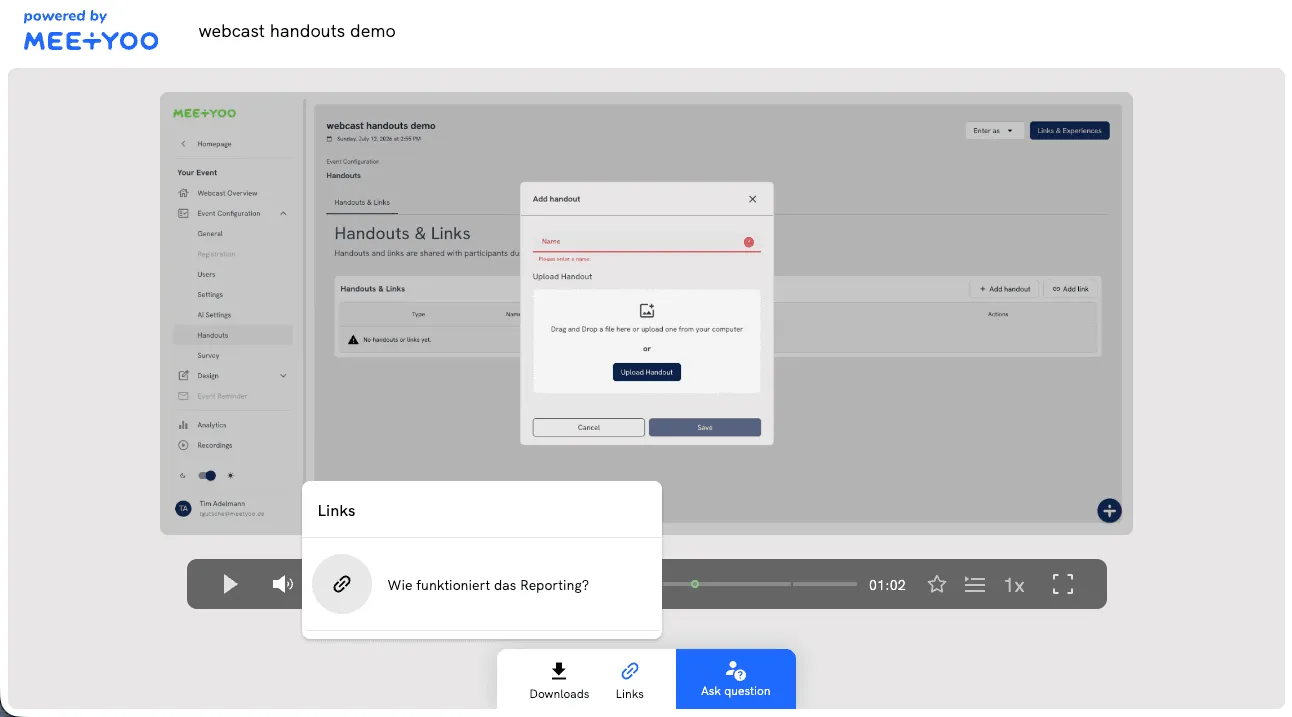Click the TA user avatar in video sidebar
Screen dimensions: 1292x717
183,508
